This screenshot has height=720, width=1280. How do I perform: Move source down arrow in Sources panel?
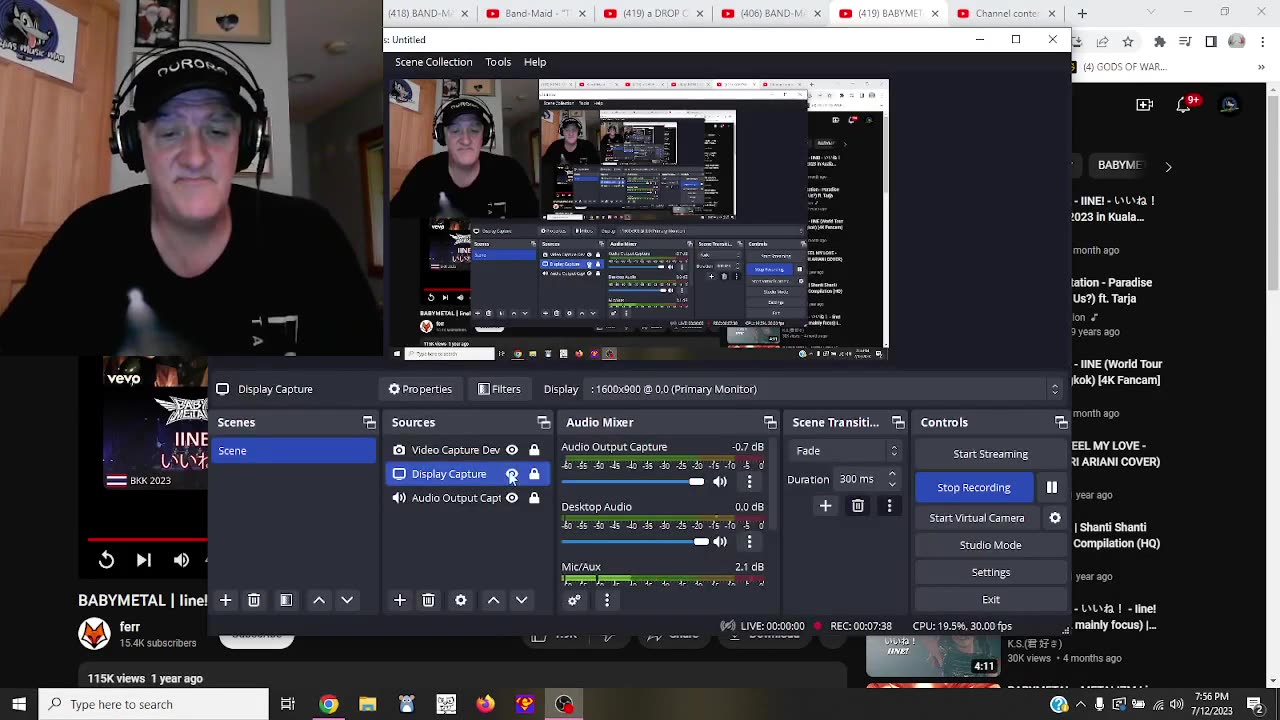pyautogui.click(x=521, y=600)
